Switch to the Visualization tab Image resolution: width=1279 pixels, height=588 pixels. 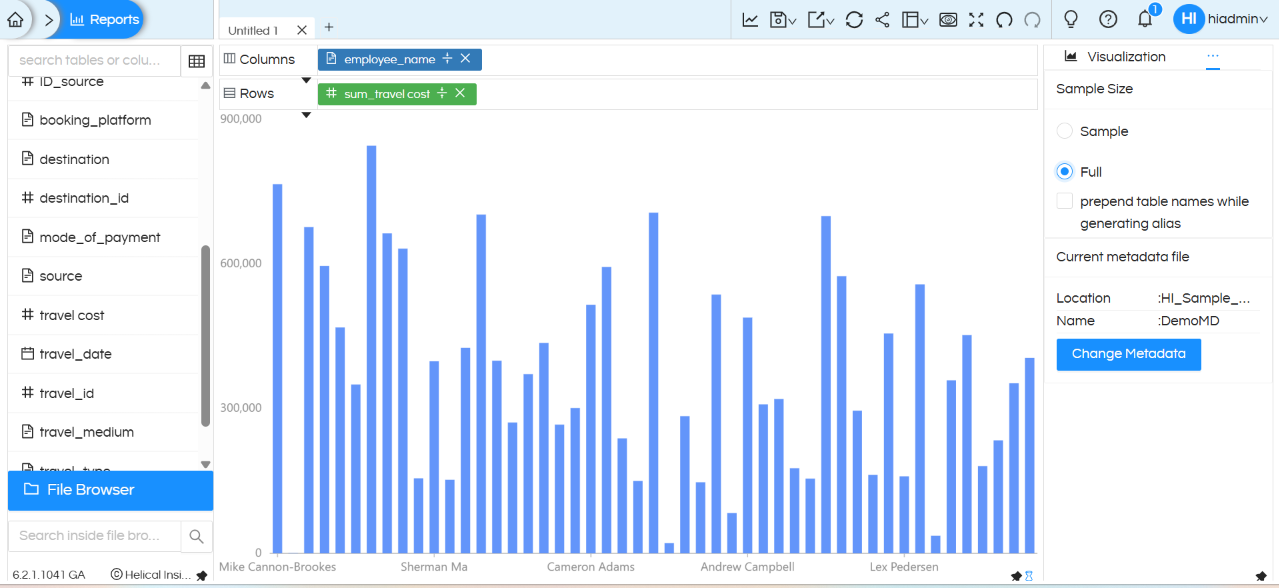pos(1116,57)
